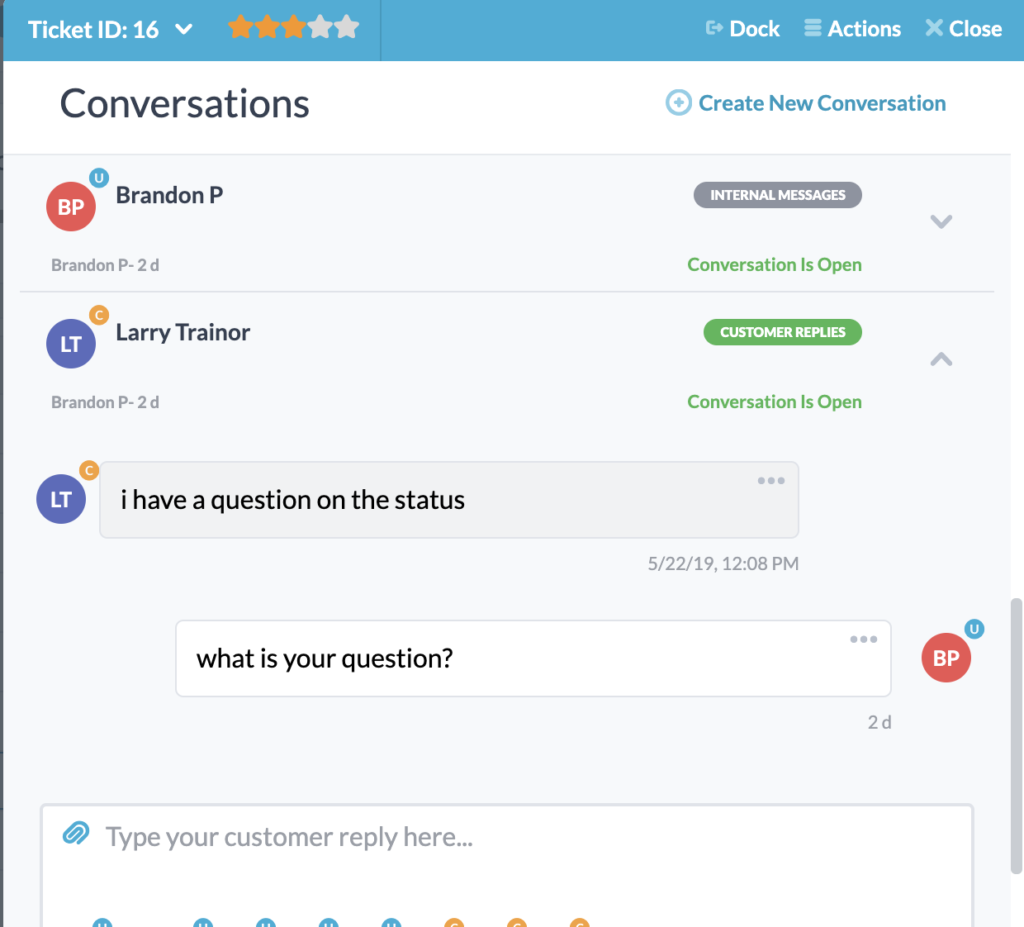Image resolution: width=1024 pixels, height=927 pixels.
Task: Expand Brandon P's conversation with the chevron
Action: pos(941,222)
